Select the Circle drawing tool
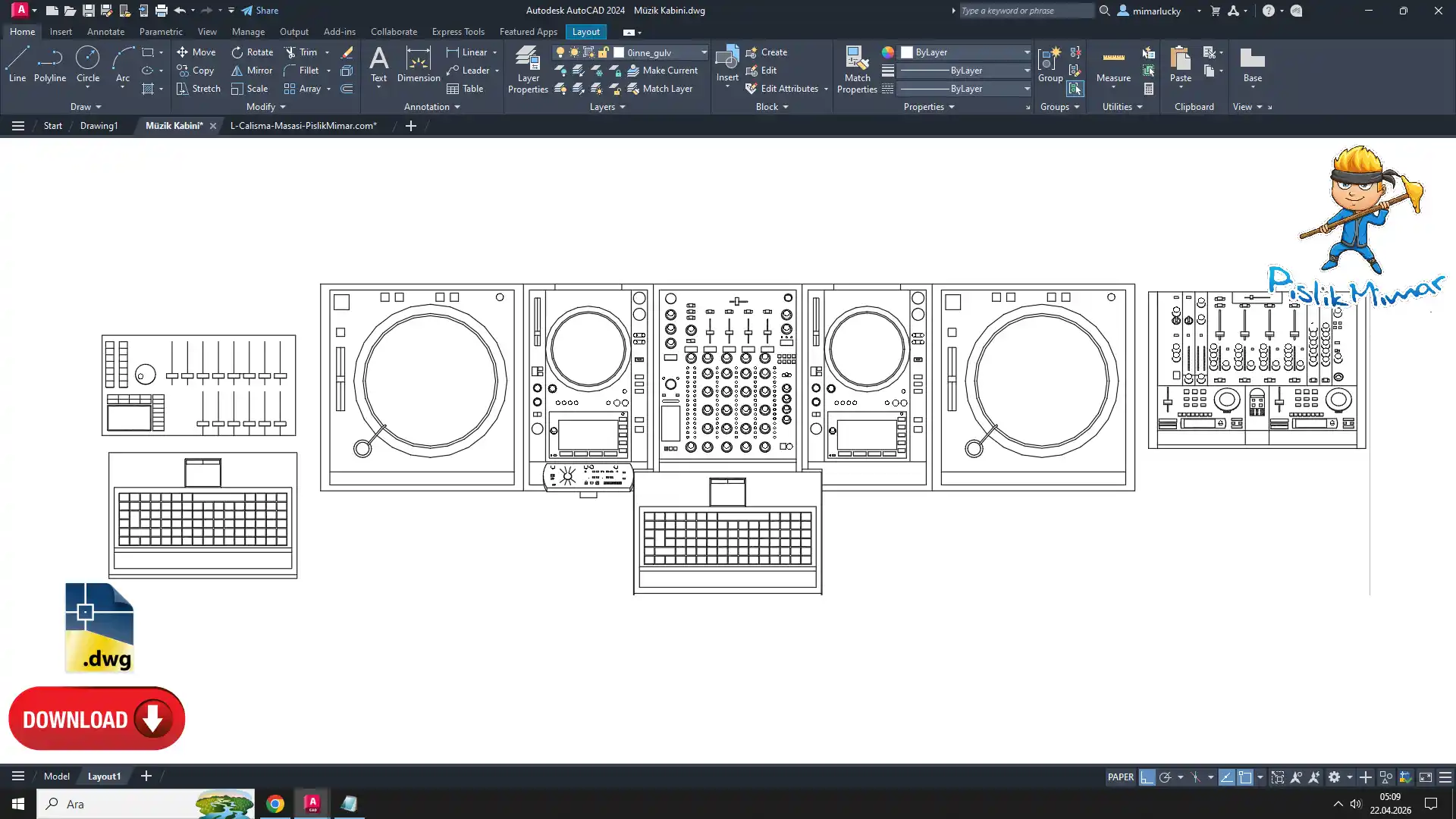Image resolution: width=1456 pixels, height=819 pixels. (88, 64)
